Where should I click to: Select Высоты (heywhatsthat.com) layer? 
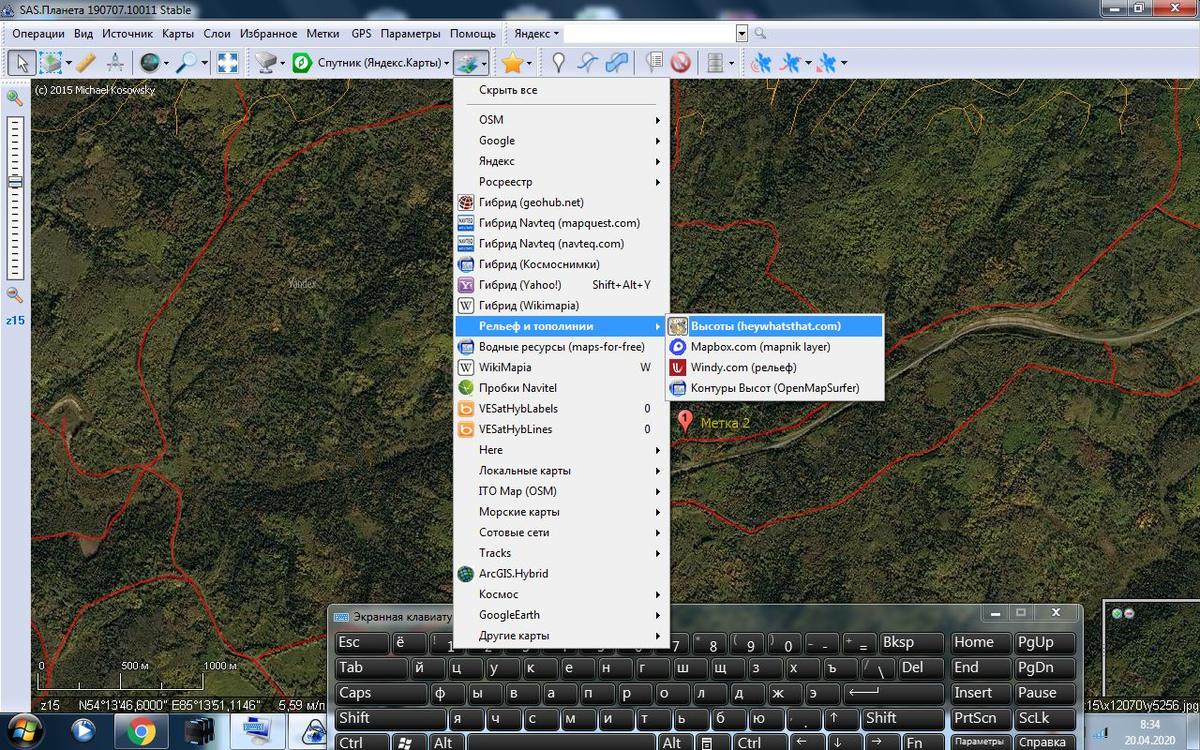pyautogui.click(x=775, y=326)
